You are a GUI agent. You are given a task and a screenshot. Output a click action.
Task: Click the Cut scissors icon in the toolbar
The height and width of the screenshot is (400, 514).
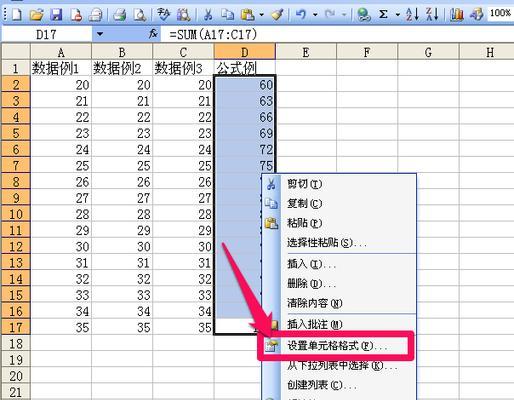tap(208, 15)
